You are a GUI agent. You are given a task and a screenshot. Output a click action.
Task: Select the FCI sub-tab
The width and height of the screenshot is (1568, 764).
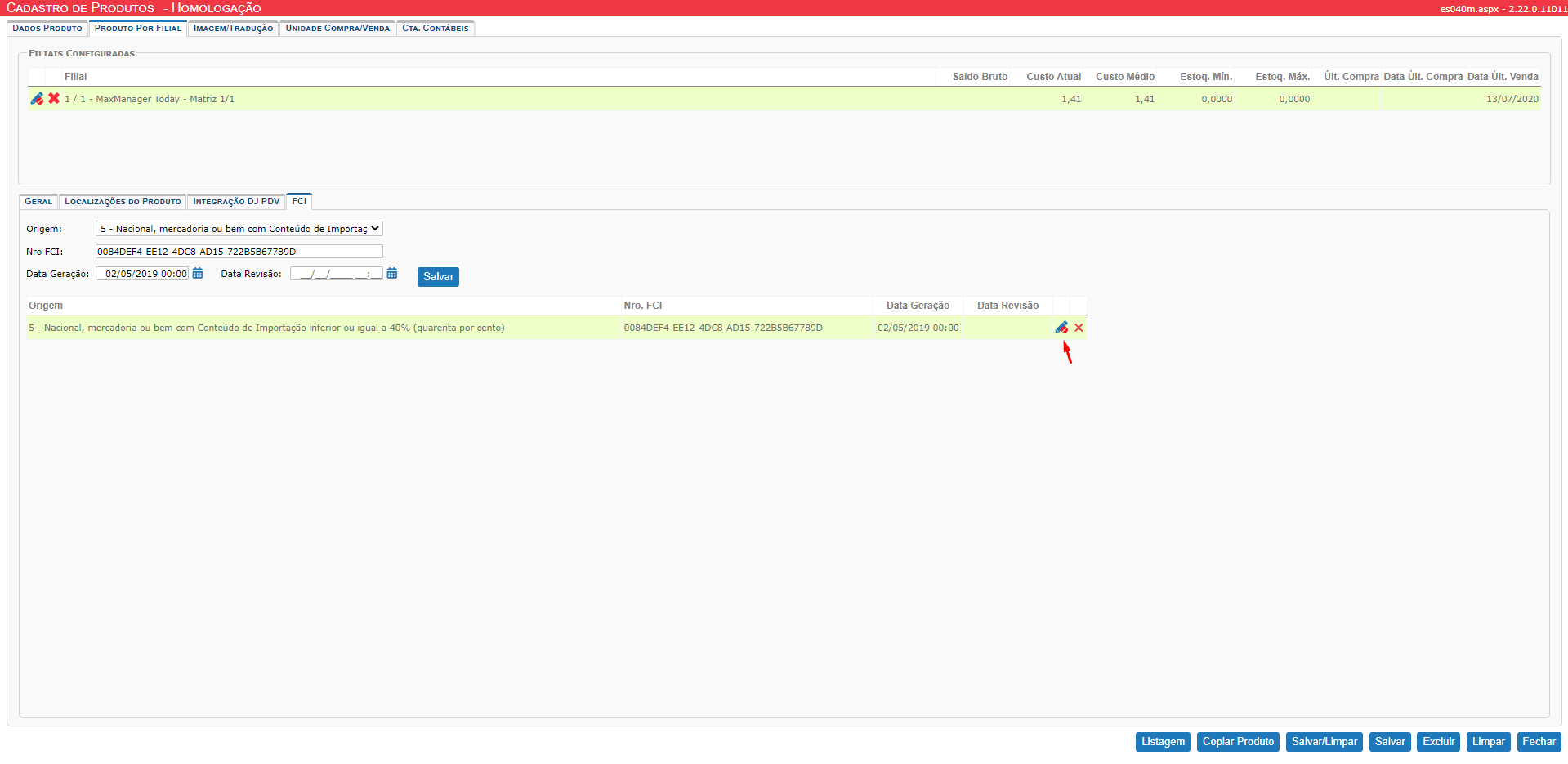[299, 201]
